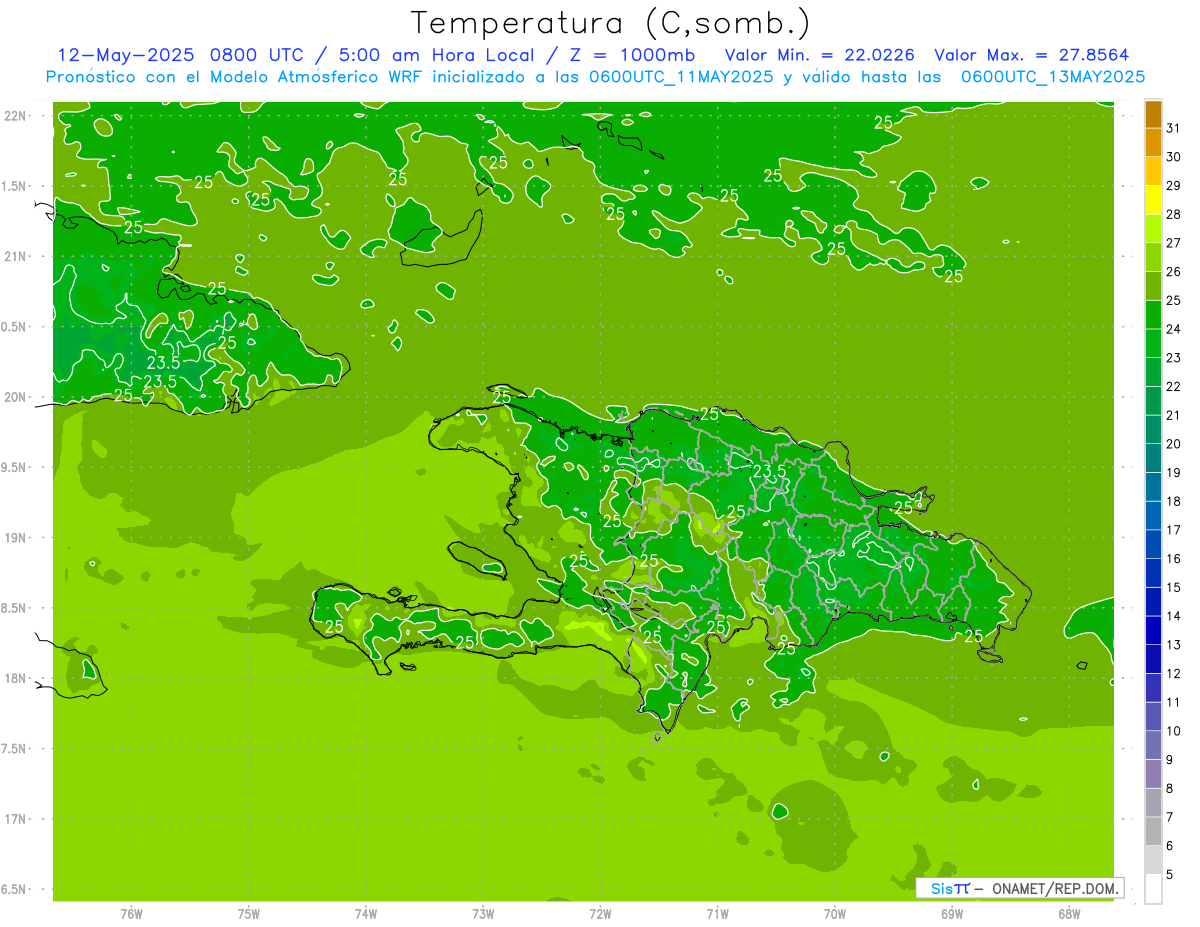Click the legend scale label "22"
The height and width of the screenshot is (927, 1200).
[x=1174, y=386]
